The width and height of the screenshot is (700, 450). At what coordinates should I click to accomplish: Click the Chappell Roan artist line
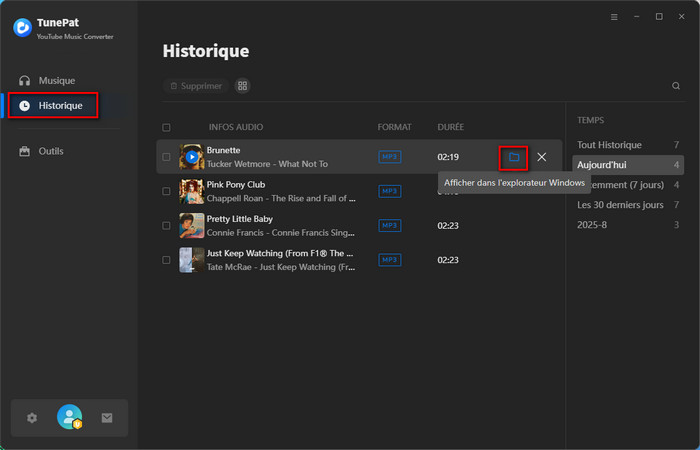[x=281, y=199]
